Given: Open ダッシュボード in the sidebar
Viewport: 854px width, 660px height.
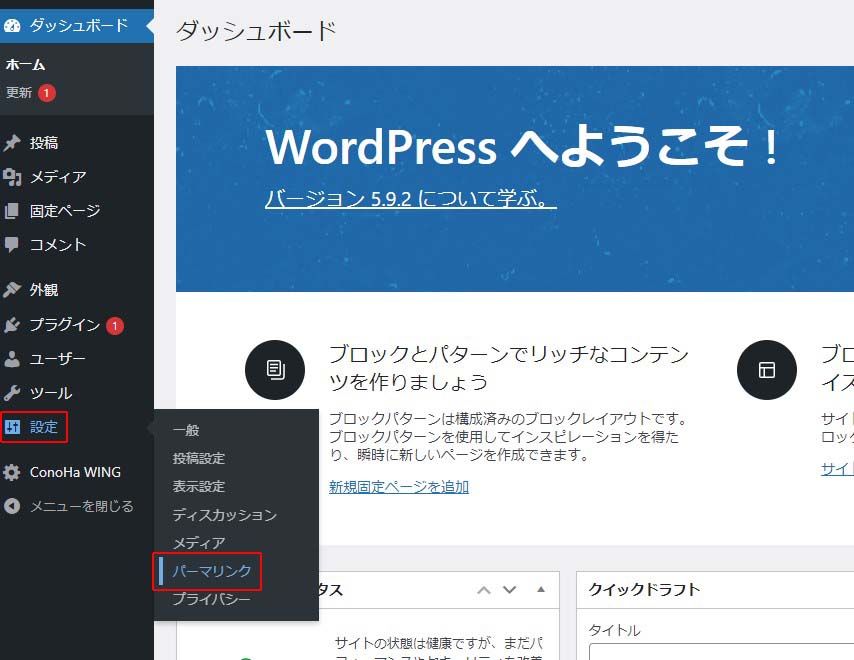Looking at the screenshot, I should click(x=77, y=26).
